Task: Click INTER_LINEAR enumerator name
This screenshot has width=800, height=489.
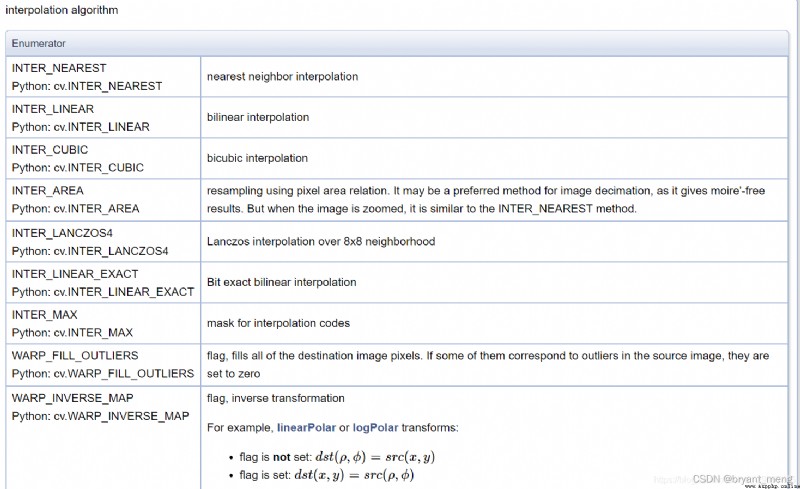Action: pos(53,109)
